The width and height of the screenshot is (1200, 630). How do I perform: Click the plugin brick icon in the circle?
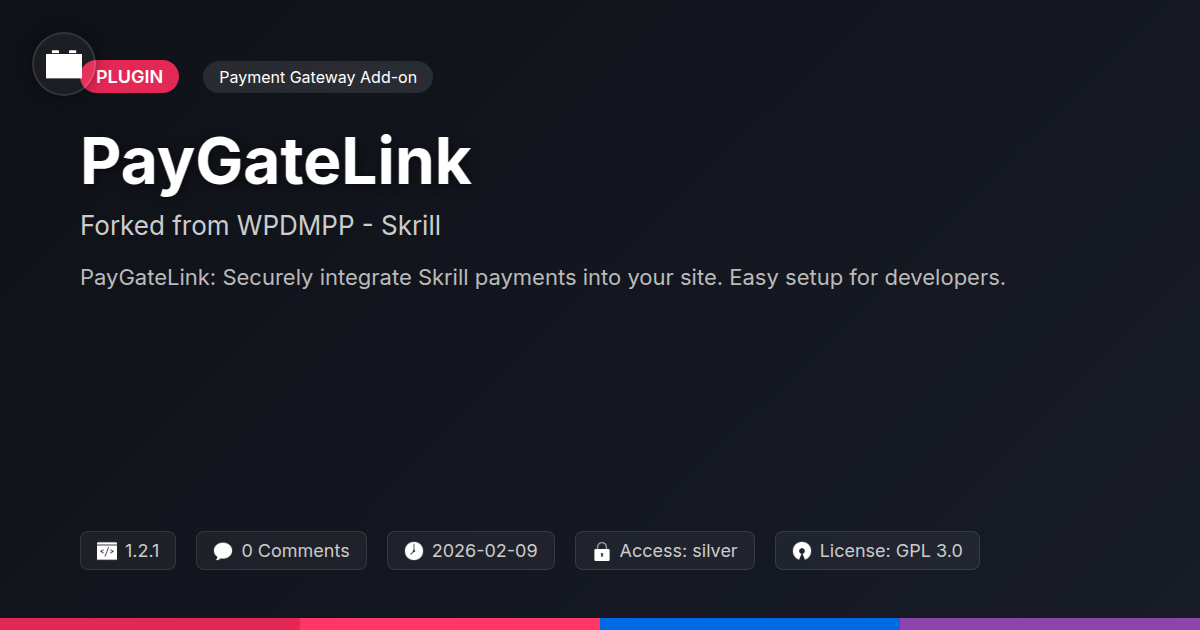coord(64,64)
